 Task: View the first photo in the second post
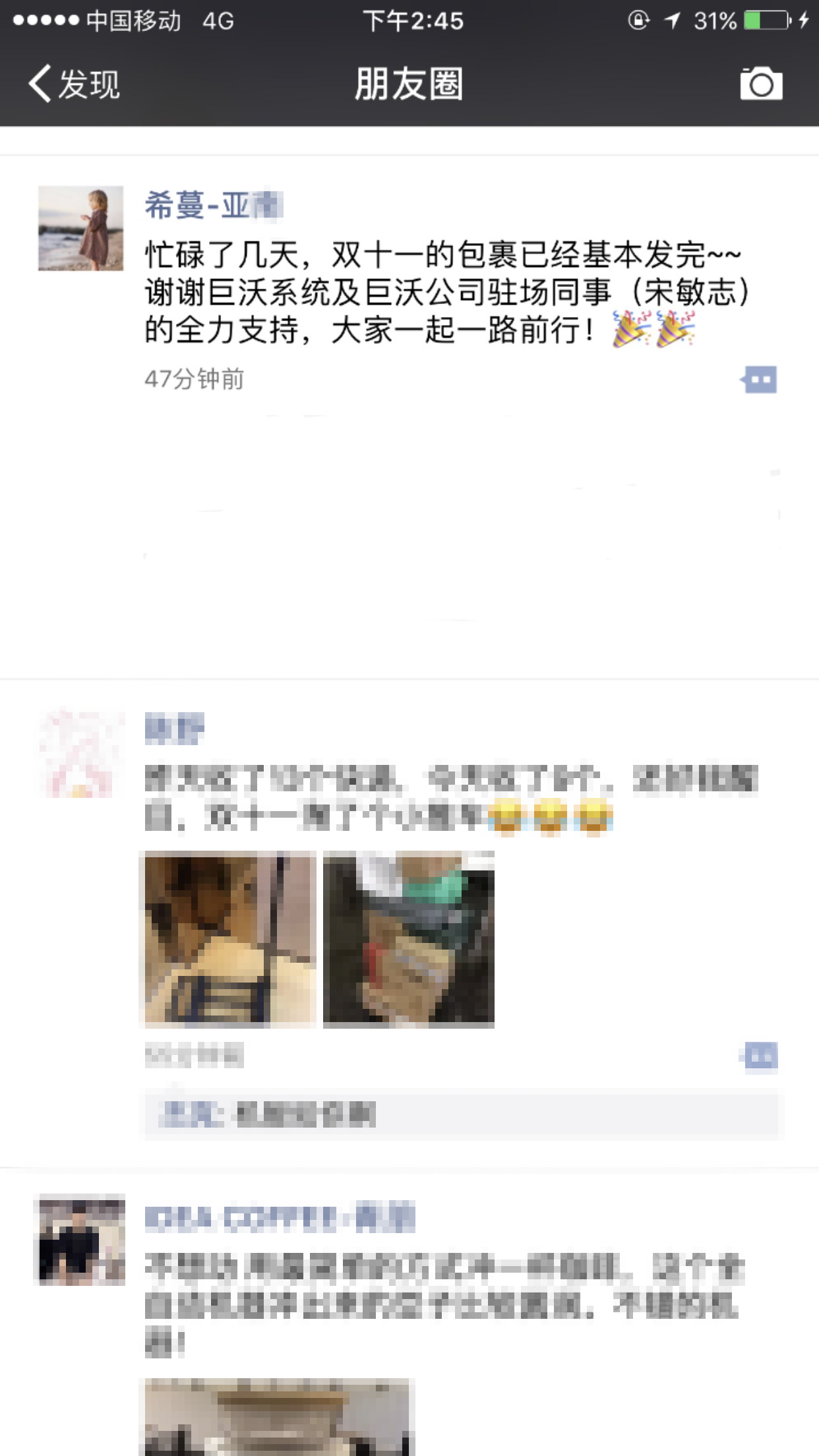click(x=230, y=939)
